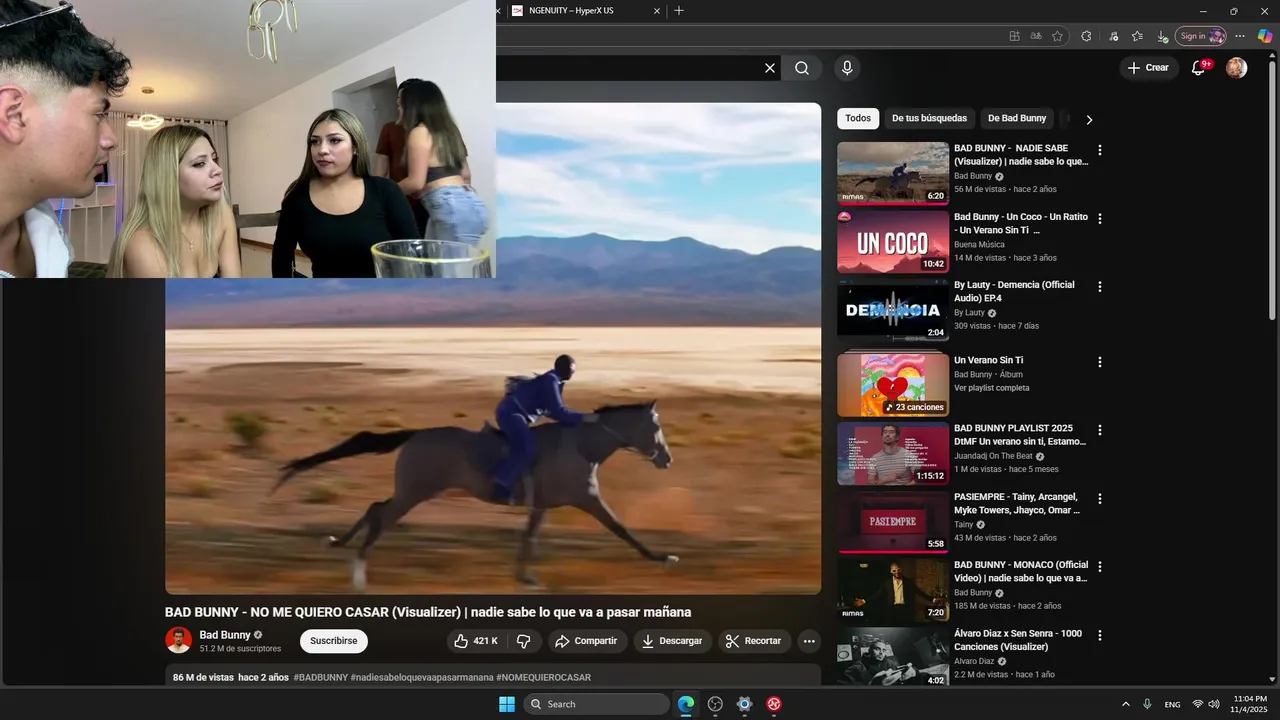Subscribe with the Suscribirse button
Screen dimensions: 1280x720
[333, 641]
